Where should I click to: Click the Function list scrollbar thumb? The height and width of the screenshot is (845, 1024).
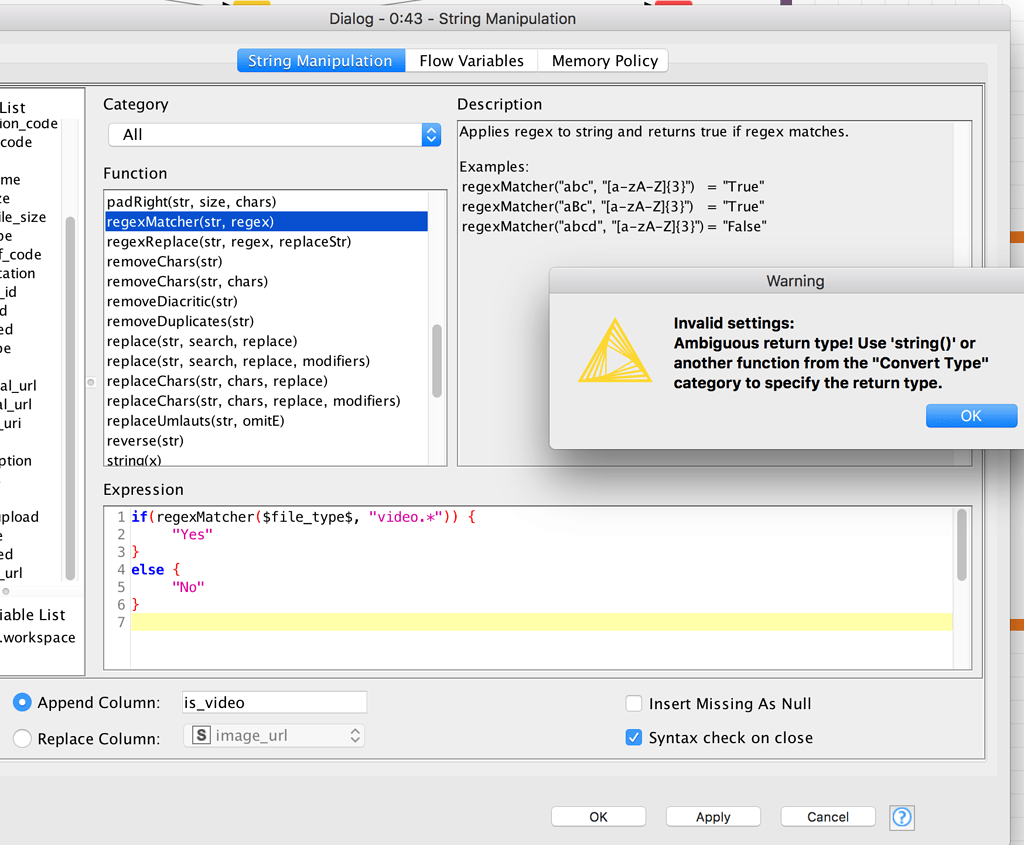click(437, 360)
